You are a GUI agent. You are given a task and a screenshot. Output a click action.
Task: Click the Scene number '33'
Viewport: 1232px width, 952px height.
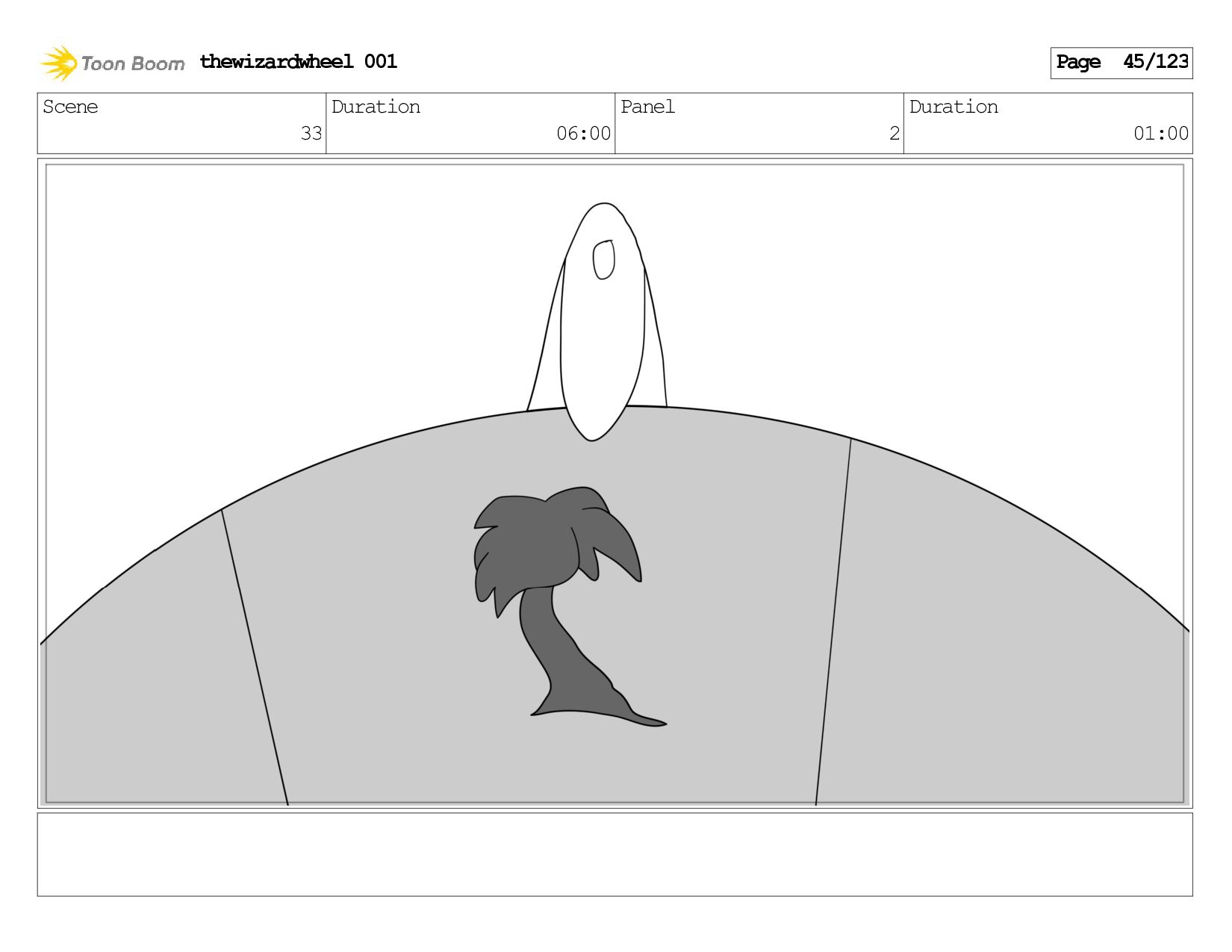coord(311,134)
